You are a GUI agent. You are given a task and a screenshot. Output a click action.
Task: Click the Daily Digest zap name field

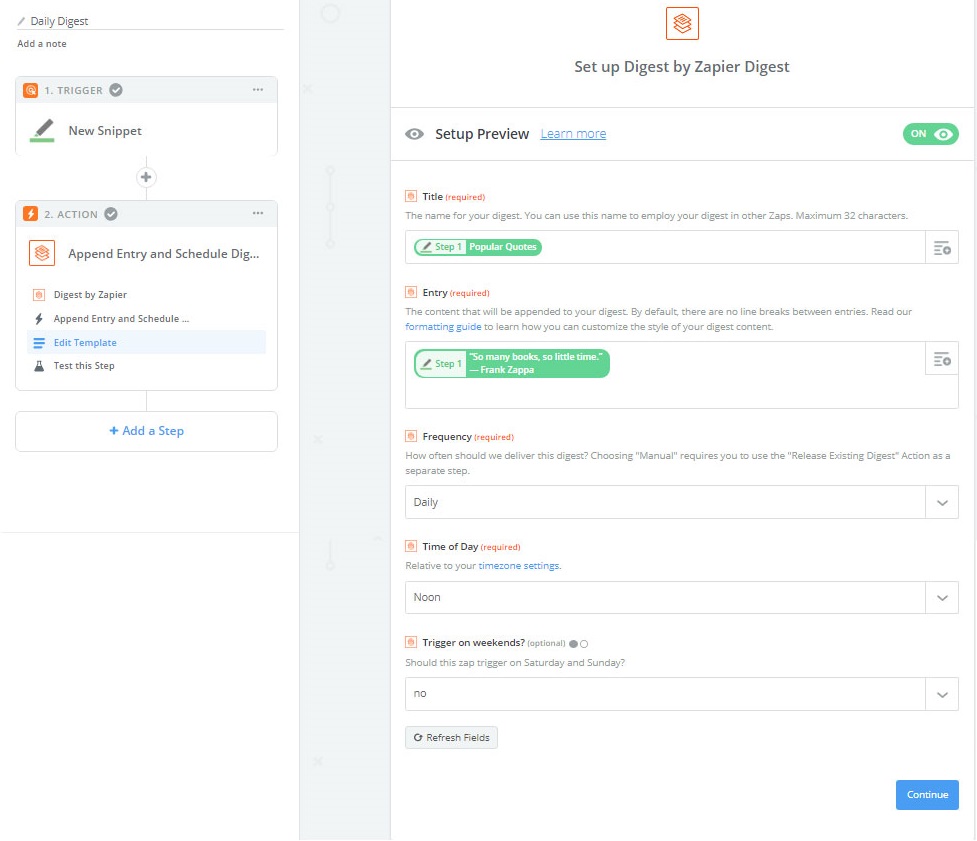click(150, 21)
